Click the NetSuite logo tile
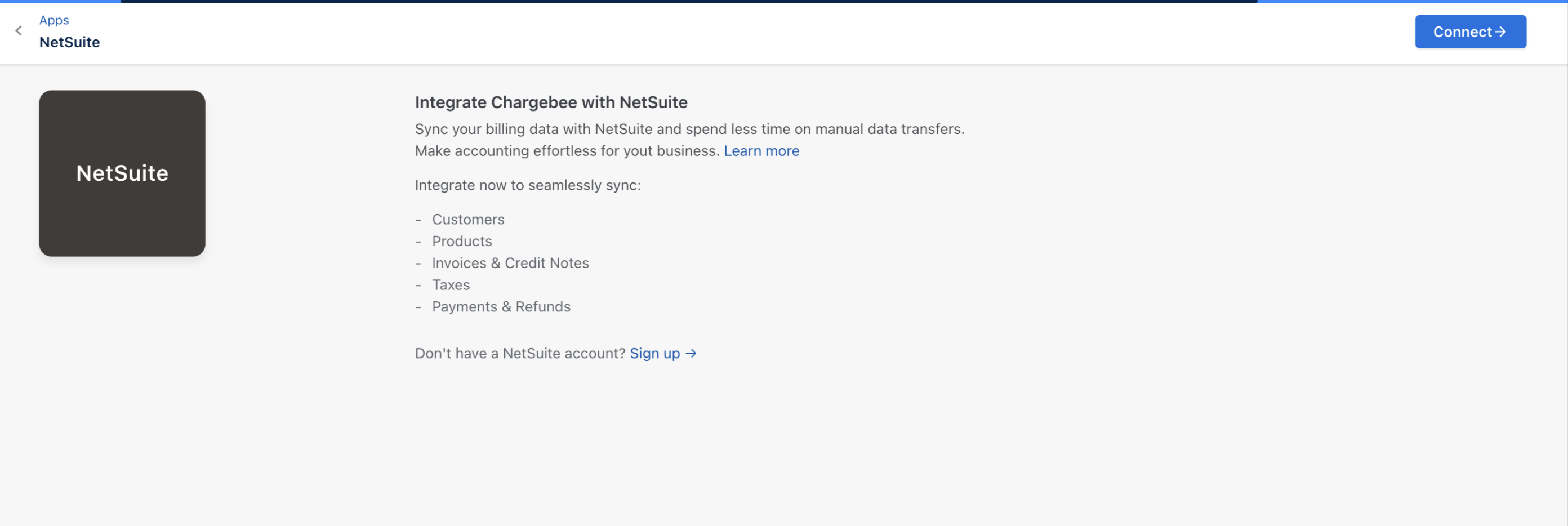The width and height of the screenshot is (1568, 526). (x=122, y=173)
